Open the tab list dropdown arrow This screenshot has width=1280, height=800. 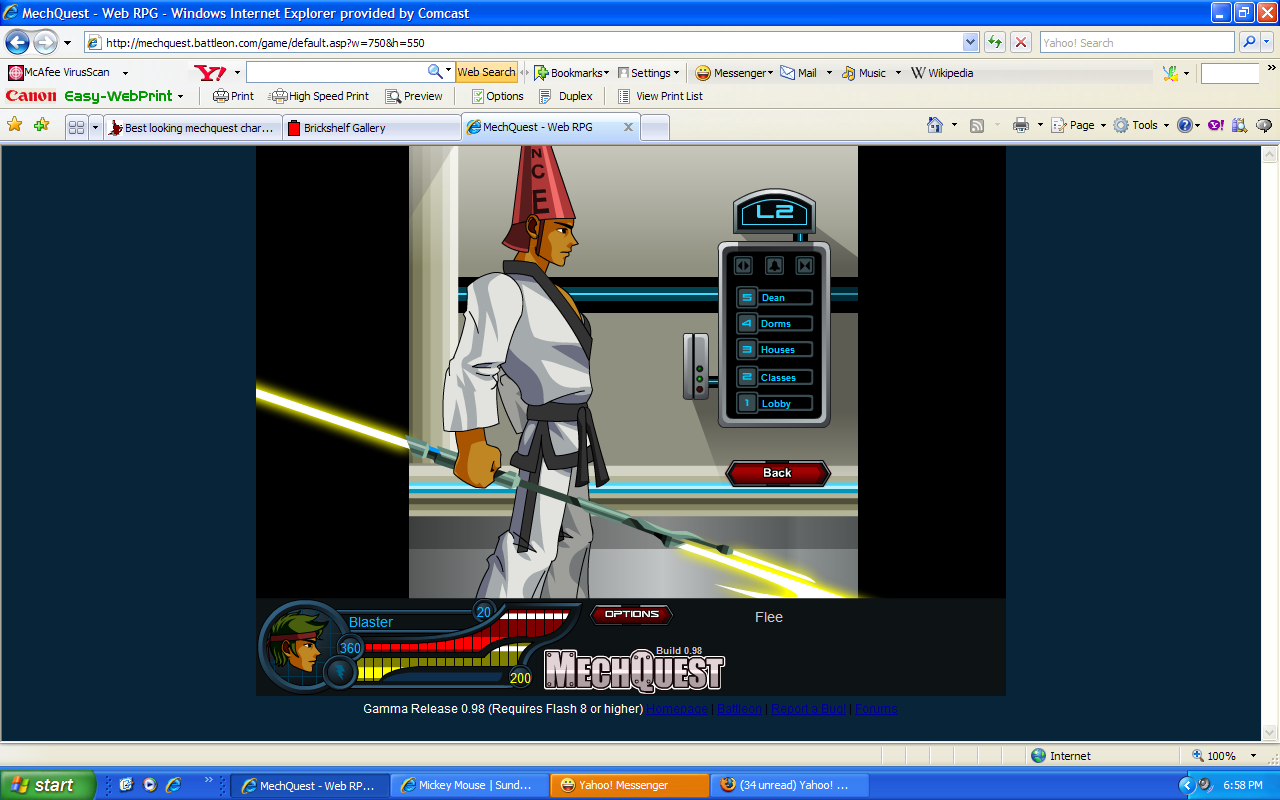click(x=96, y=127)
